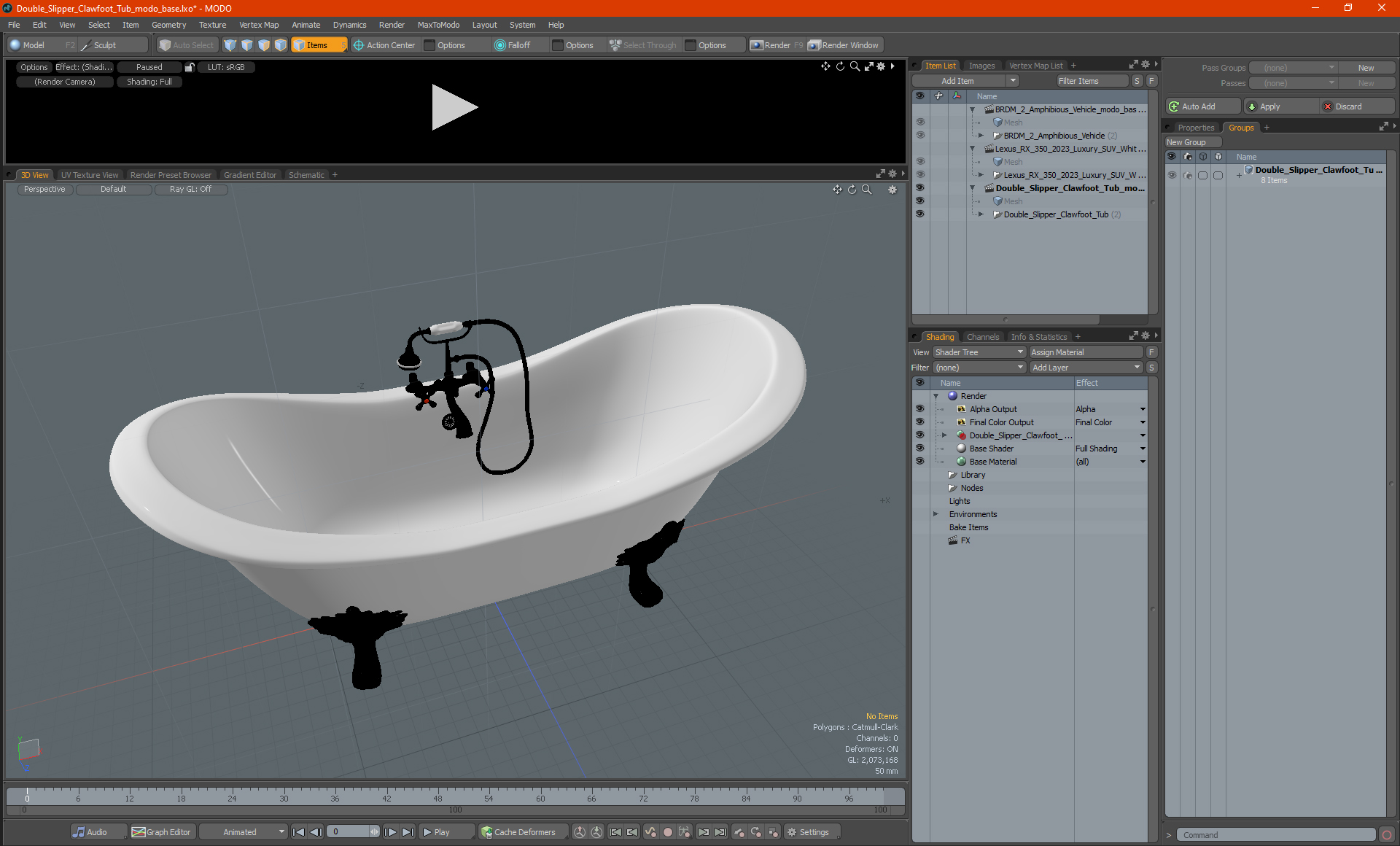Toggle Alpha Output eye visibility
This screenshot has height=846, width=1400.
[x=919, y=409]
